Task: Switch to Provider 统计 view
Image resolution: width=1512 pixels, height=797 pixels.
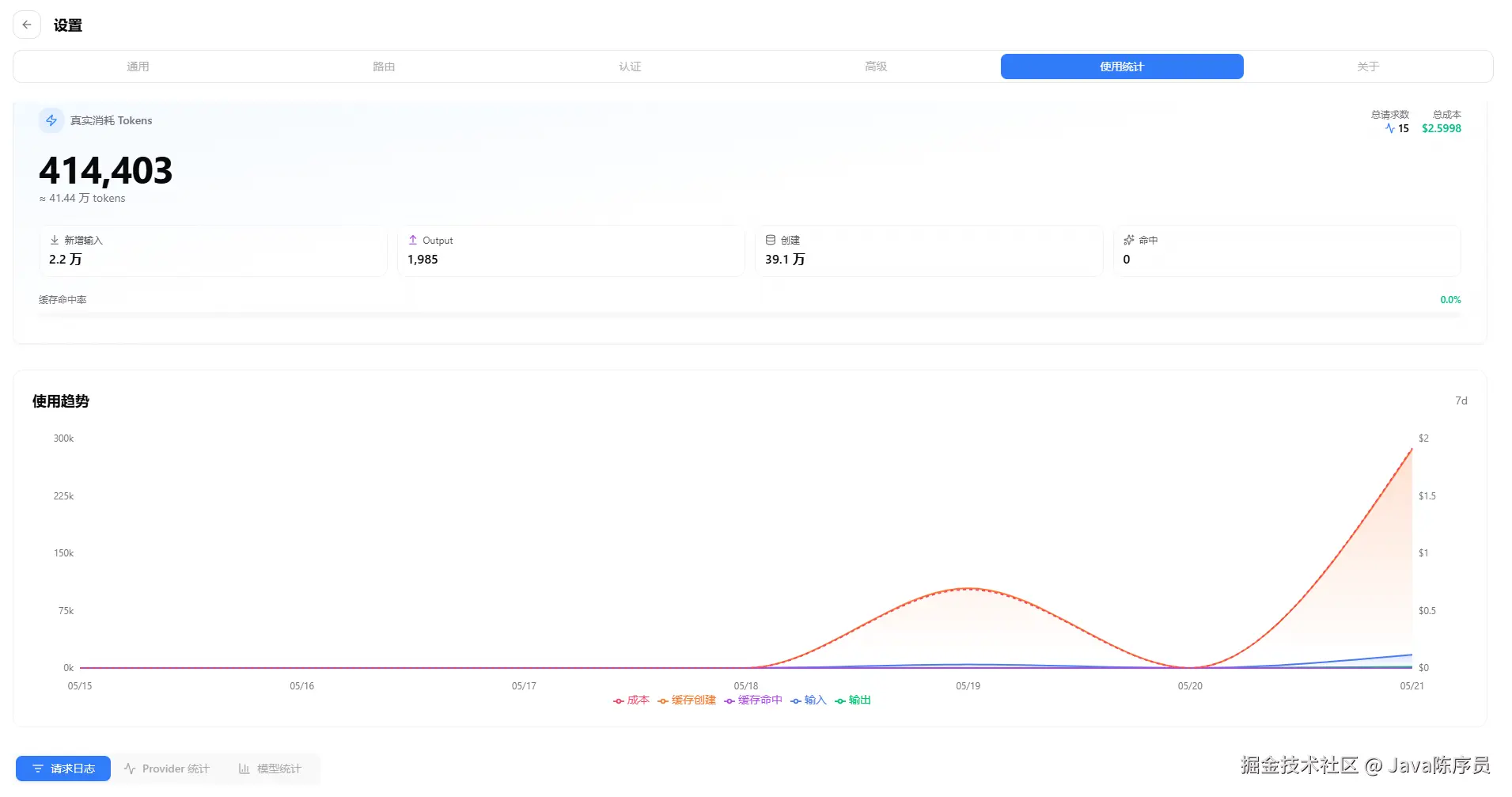Action: click(x=167, y=769)
